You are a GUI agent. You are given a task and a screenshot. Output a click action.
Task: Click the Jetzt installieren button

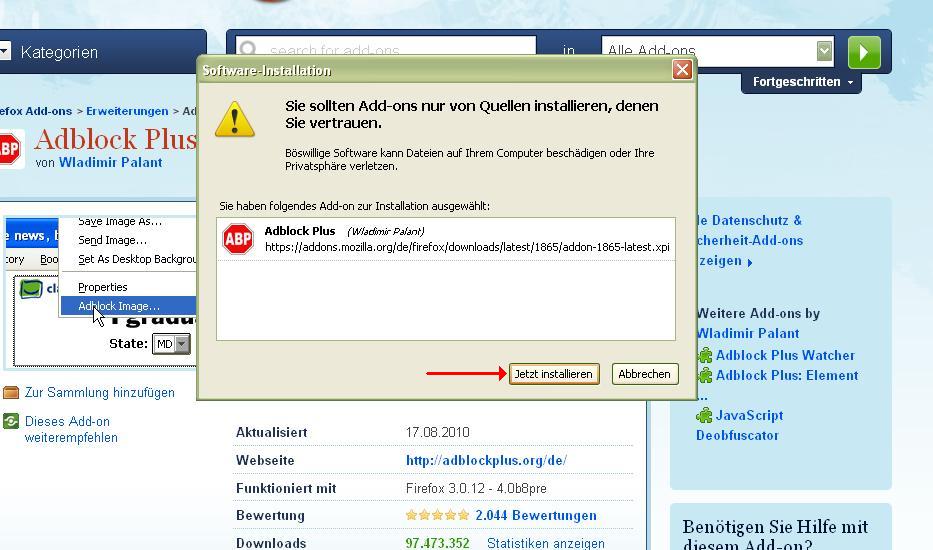pyautogui.click(x=554, y=374)
